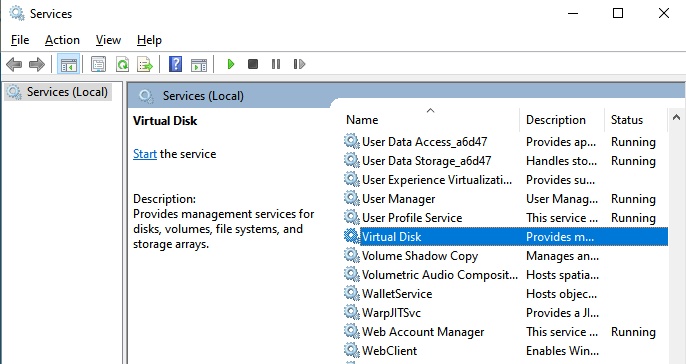Click 'Enables Win...' description cell
This screenshot has height=364, width=686.
click(x=562, y=351)
